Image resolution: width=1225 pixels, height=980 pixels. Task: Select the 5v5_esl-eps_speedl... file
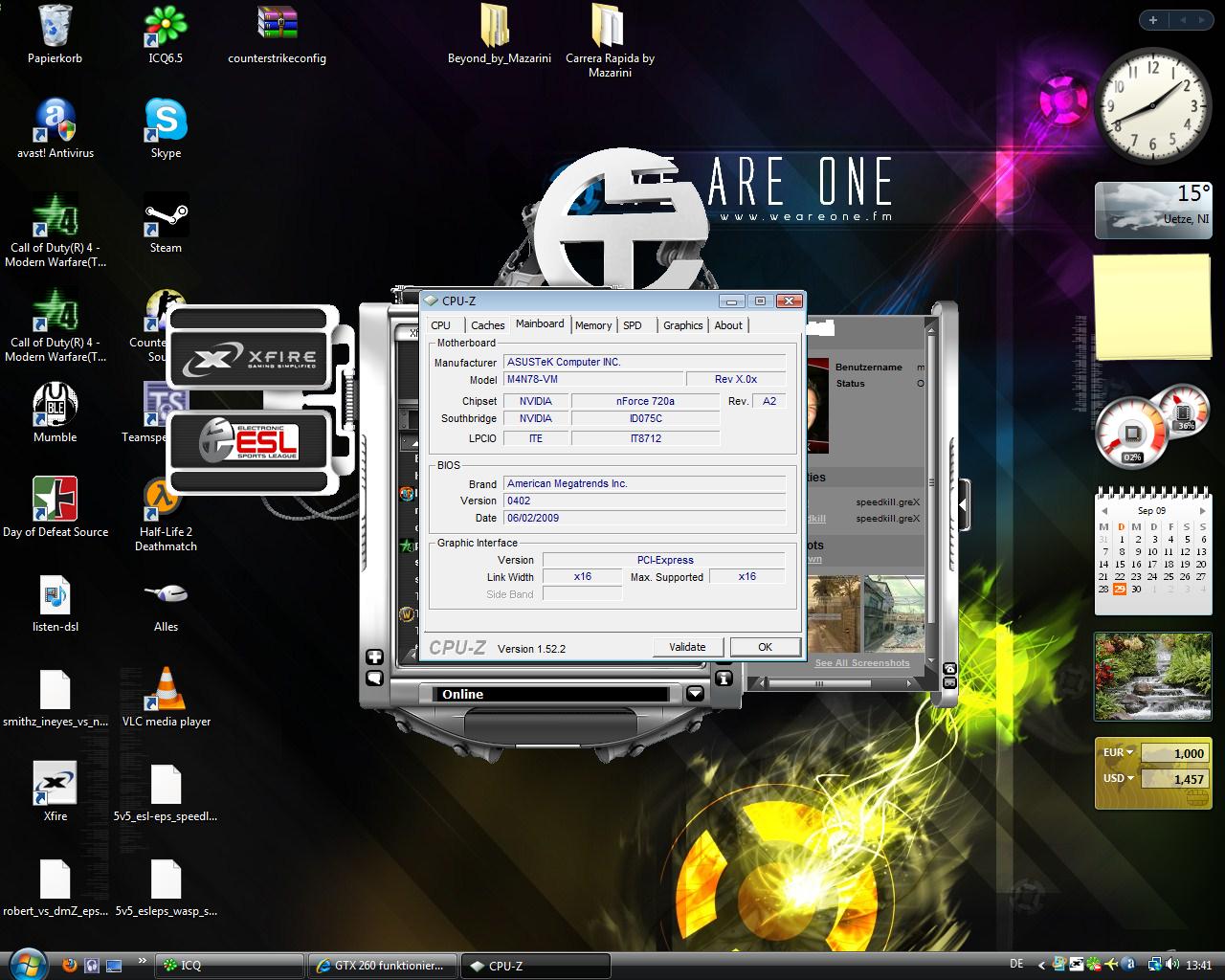[x=166, y=784]
